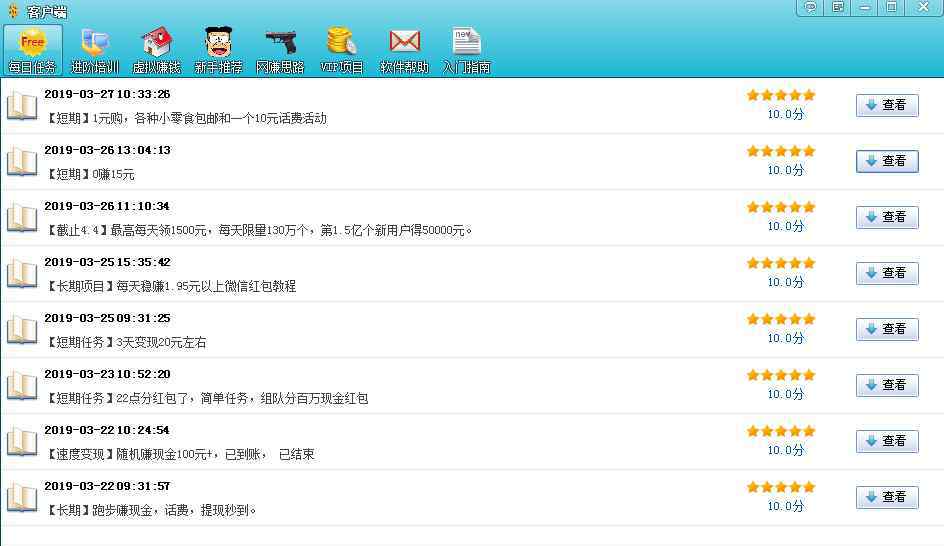The width and height of the screenshot is (944, 546).
Task: Click book icon for 2019-03-27 10:33:26 entry
Action: coord(22,106)
